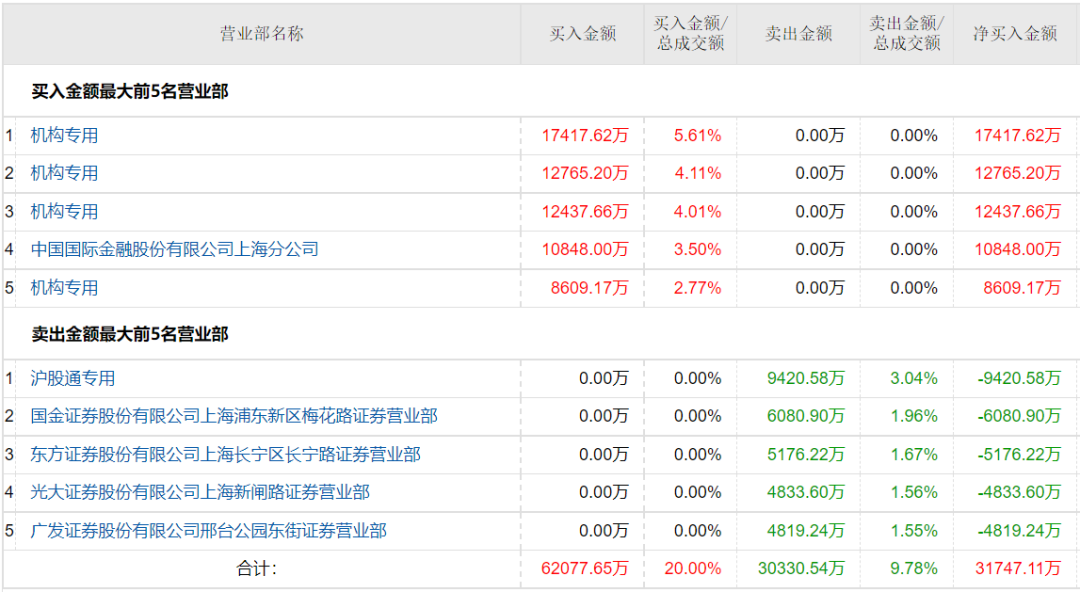
Task: Open the 机构专用 link in buy row 1
Action: [x=64, y=135]
